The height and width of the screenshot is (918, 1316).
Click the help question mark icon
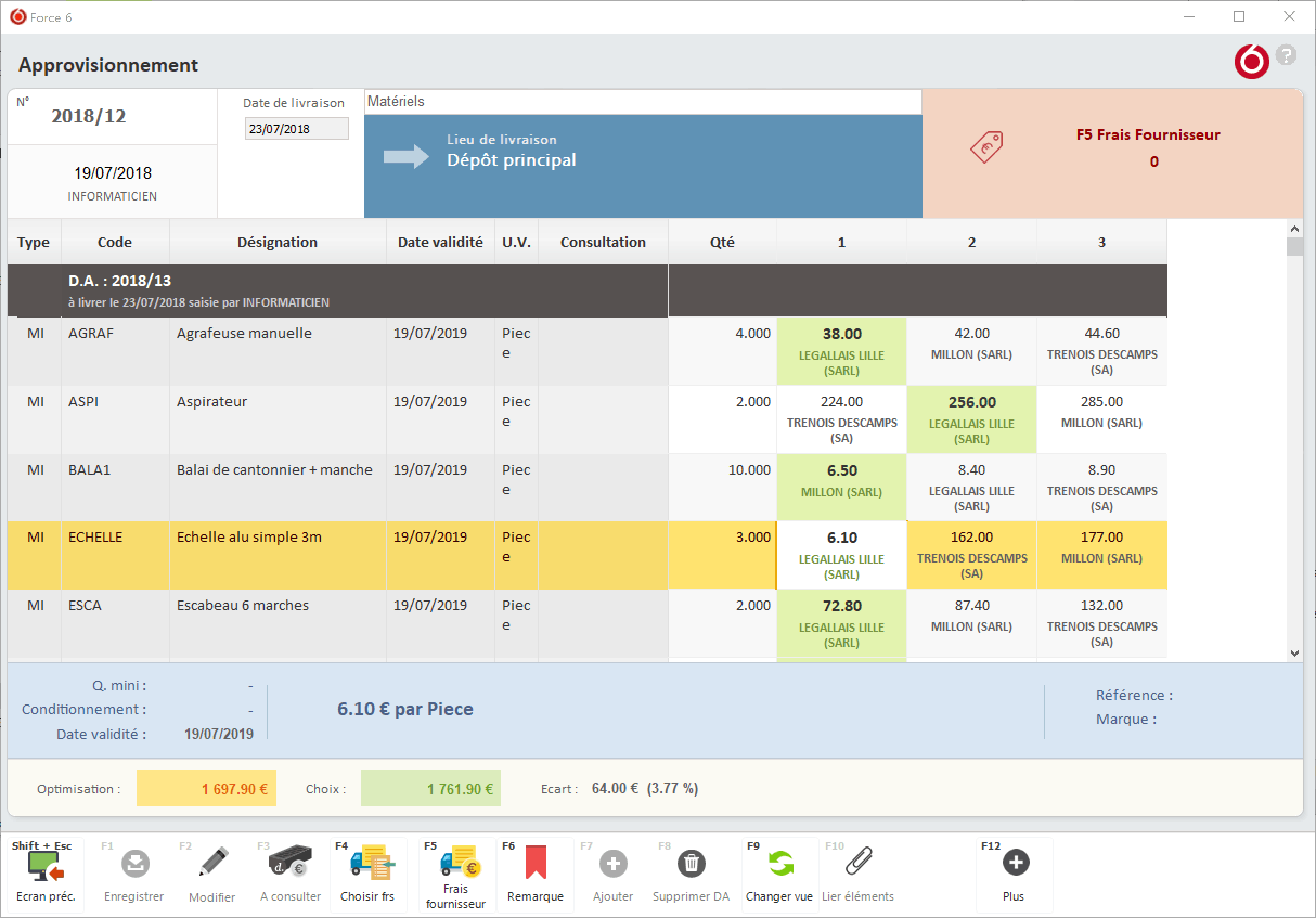point(1286,55)
